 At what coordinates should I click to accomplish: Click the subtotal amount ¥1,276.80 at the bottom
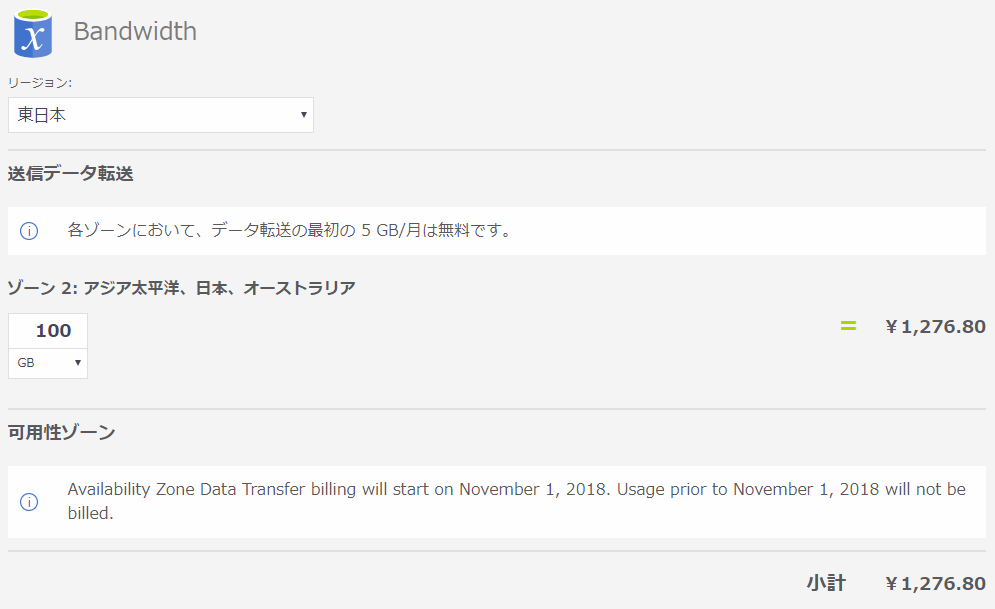[935, 583]
